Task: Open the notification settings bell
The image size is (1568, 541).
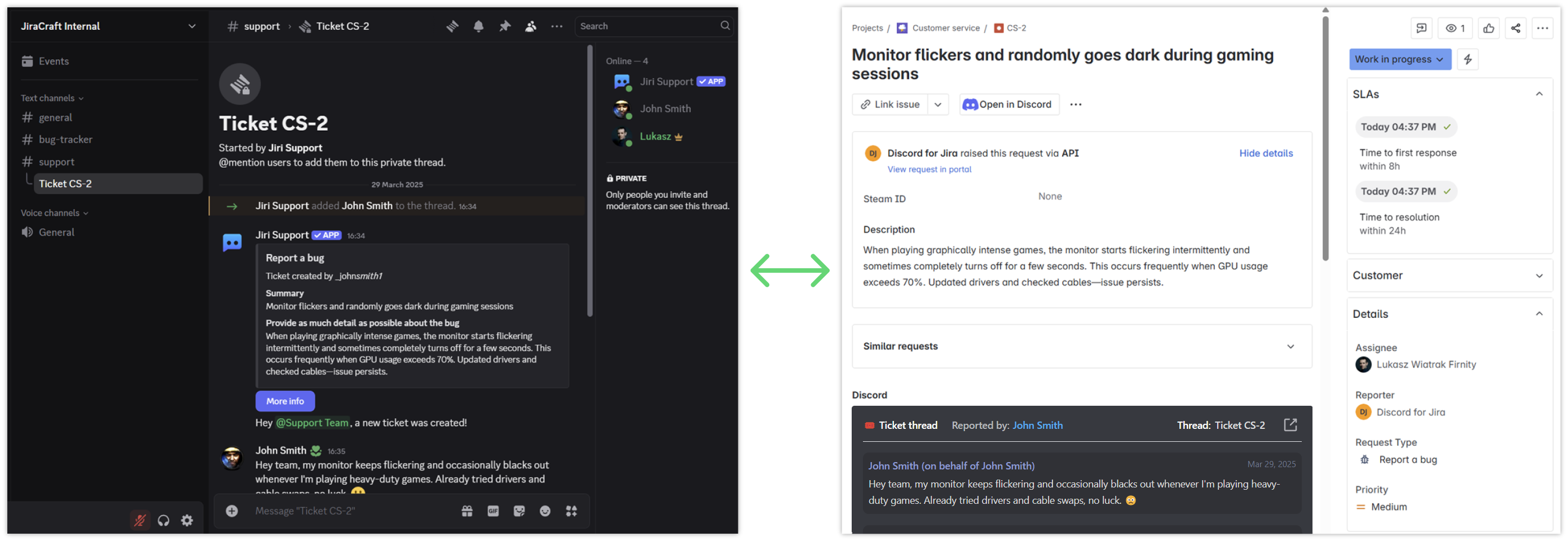Action: click(x=478, y=26)
